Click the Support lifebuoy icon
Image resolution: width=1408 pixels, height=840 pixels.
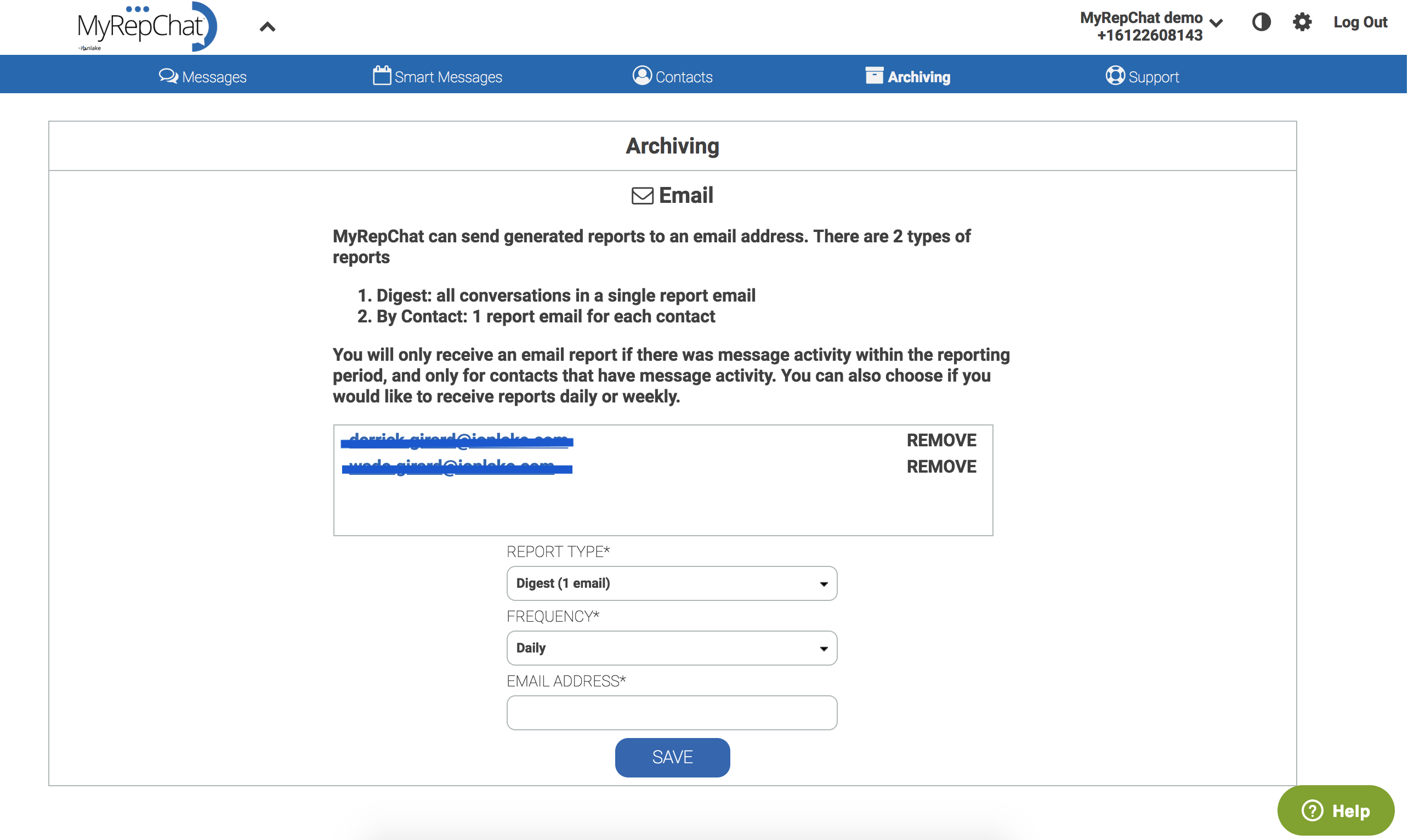(x=1115, y=75)
